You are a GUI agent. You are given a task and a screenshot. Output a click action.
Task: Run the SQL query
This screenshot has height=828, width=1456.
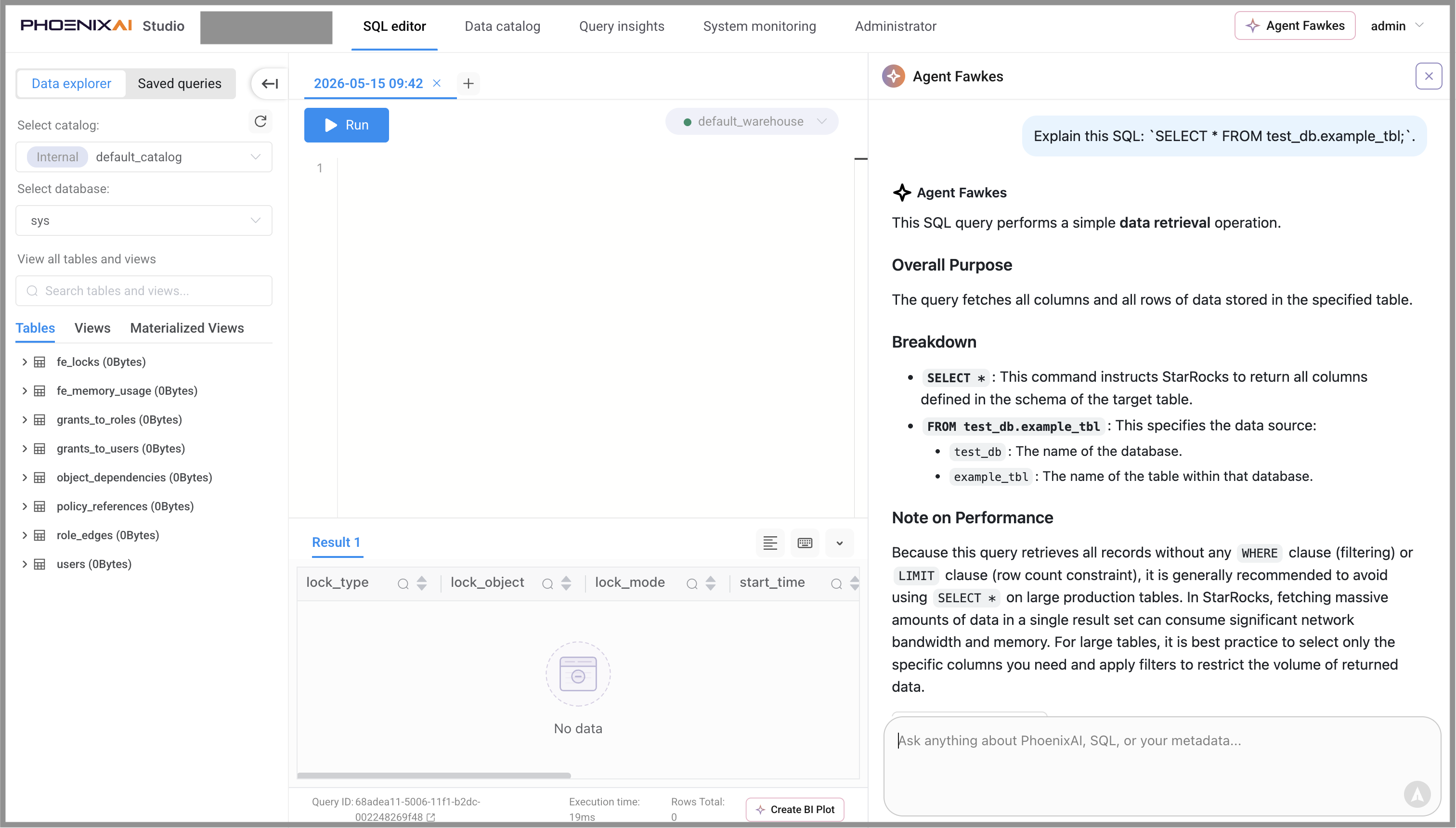coord(346,125)
